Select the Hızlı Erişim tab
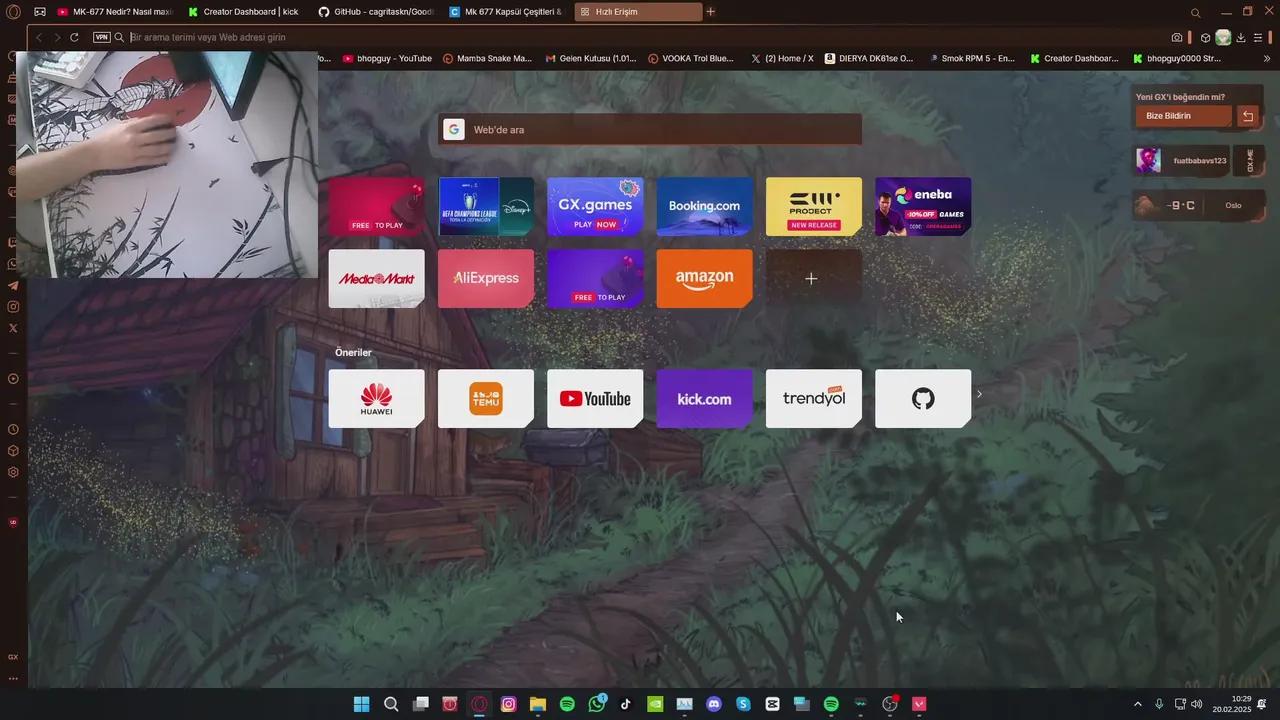The width and height of the screenshot is (1280, 720). [x=638, y=12]
